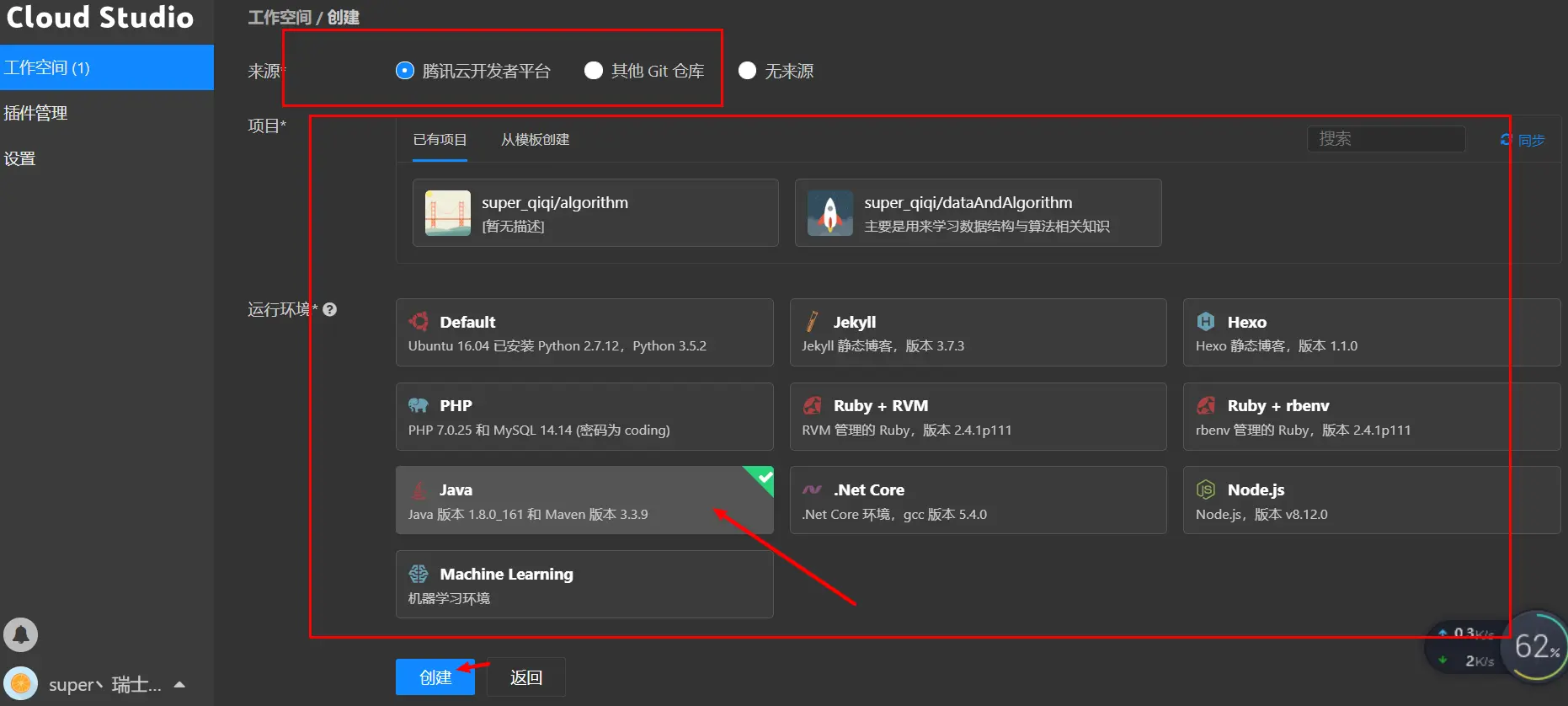Click the Default environment Ubuntu icon
1568x706 pixels.
click(419, 322)
